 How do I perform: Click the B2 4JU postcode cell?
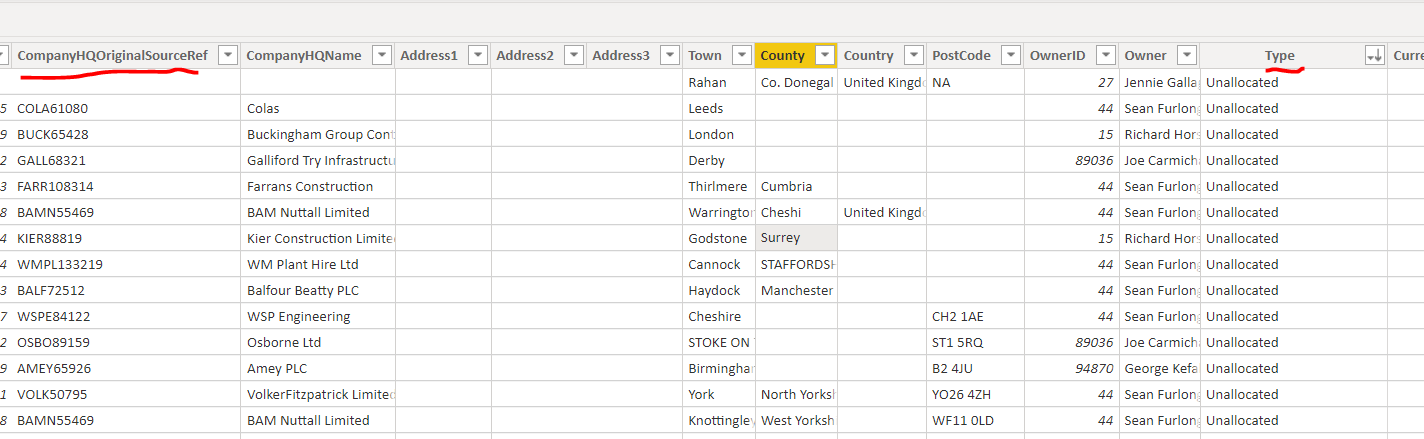click(975, 368)
